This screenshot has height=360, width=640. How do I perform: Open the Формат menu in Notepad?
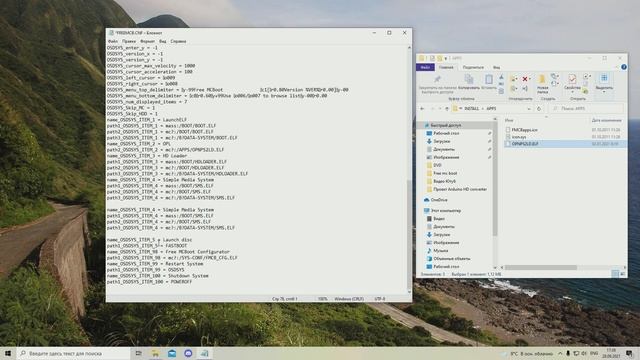(x=147, y=41)
